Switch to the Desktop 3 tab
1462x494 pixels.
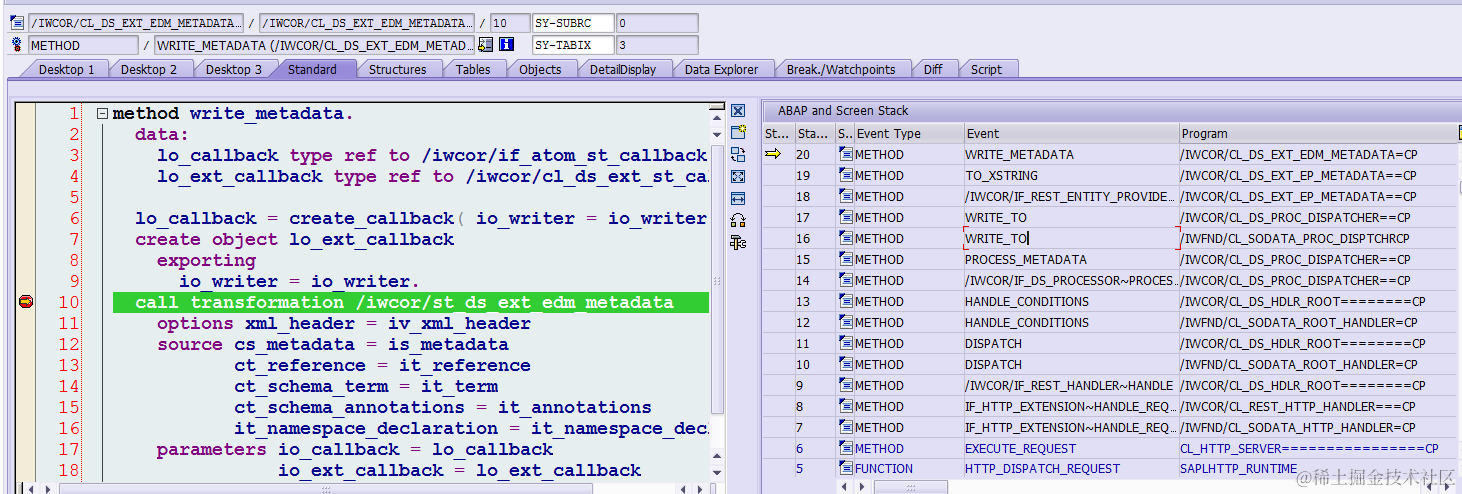(x=234, y=69)
